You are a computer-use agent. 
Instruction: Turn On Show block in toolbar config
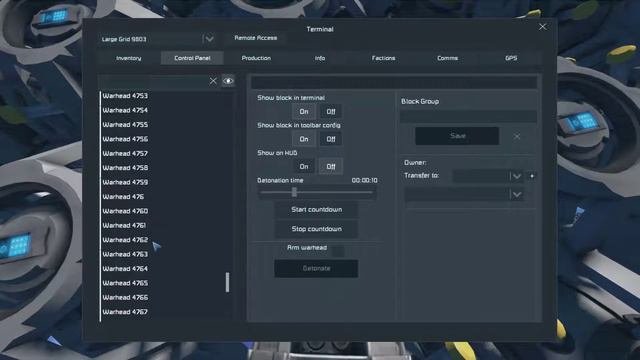point(304,139)
